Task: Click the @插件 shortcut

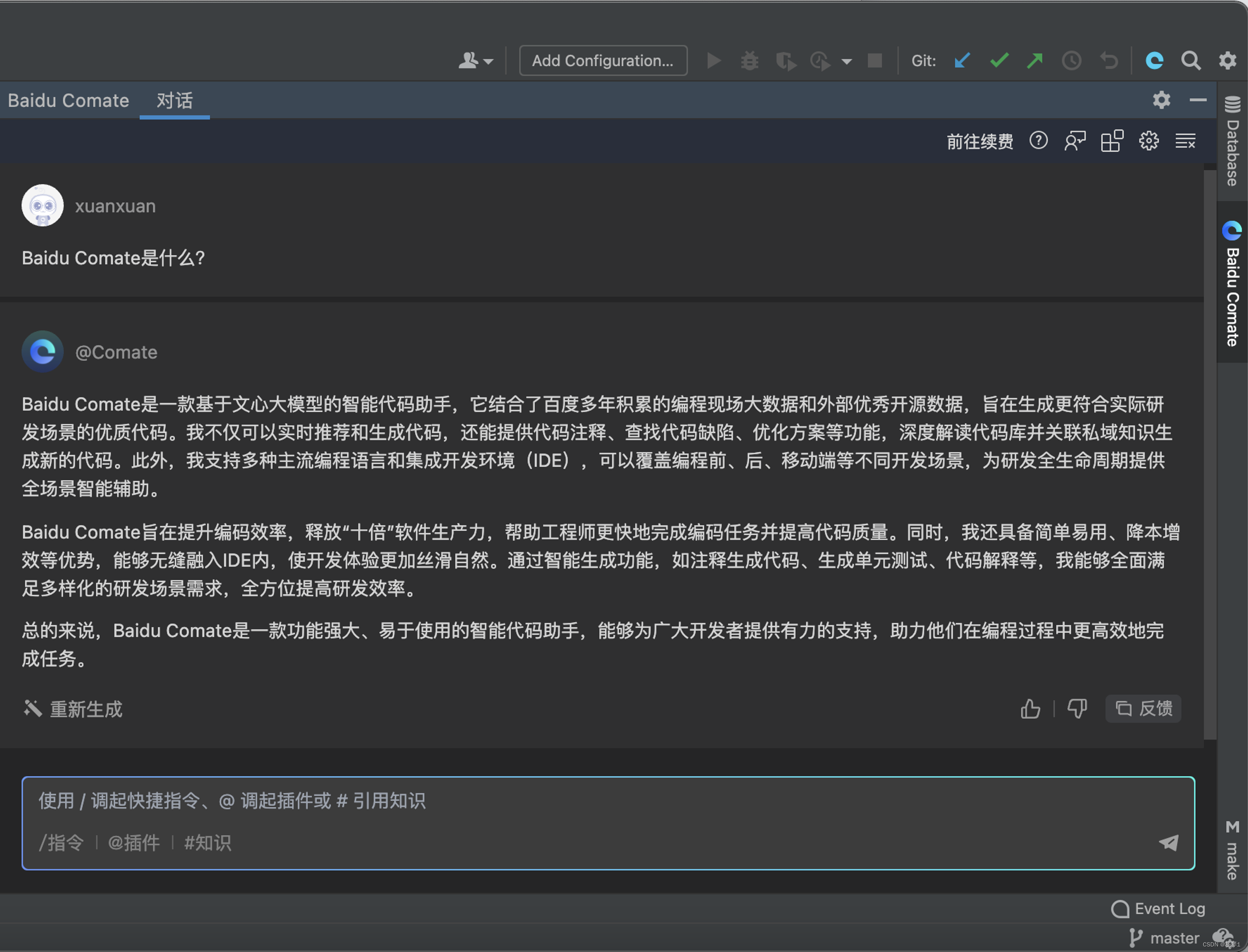Action: tap(134, 843)
